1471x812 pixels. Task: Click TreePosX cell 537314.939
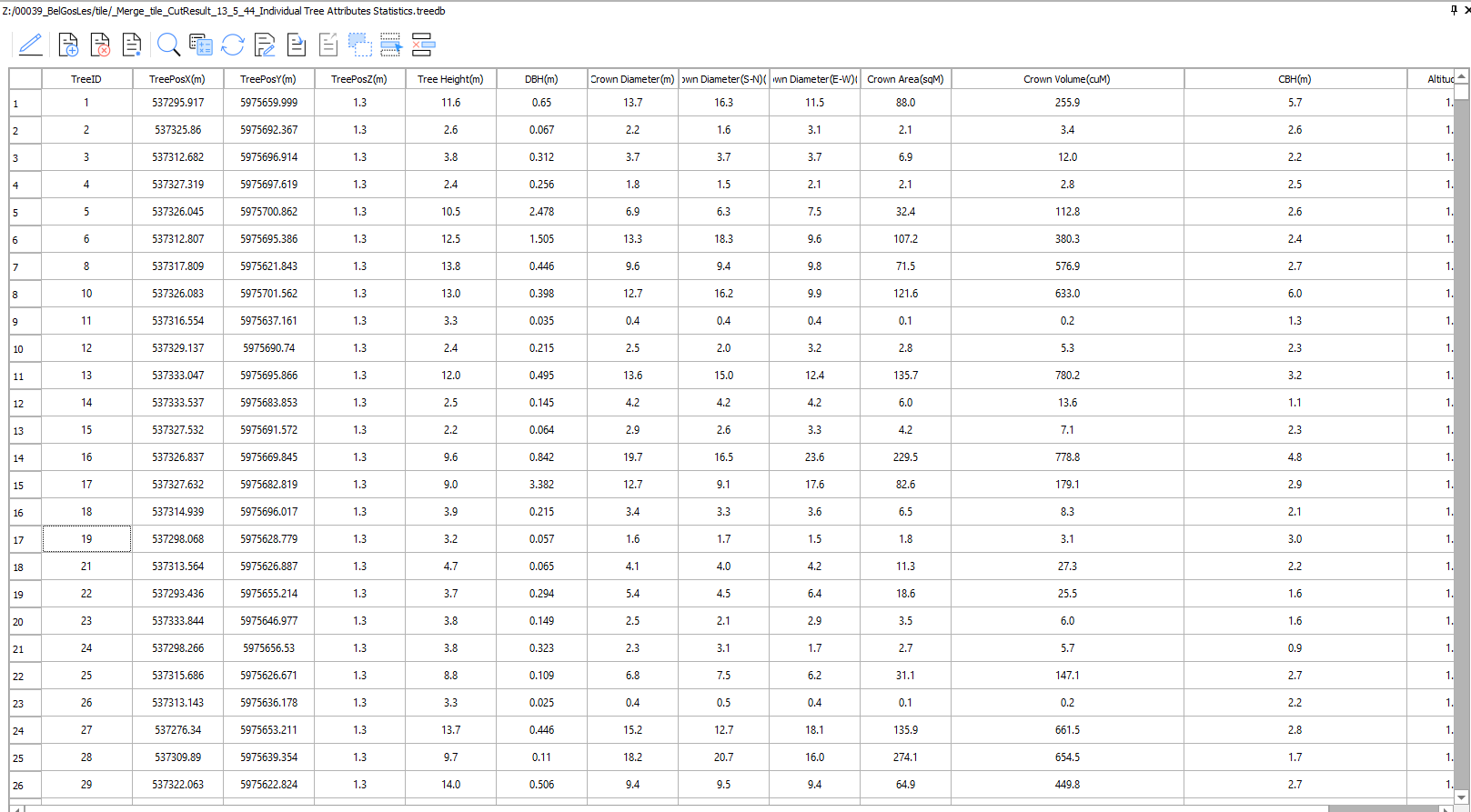[x=177, y=512]
